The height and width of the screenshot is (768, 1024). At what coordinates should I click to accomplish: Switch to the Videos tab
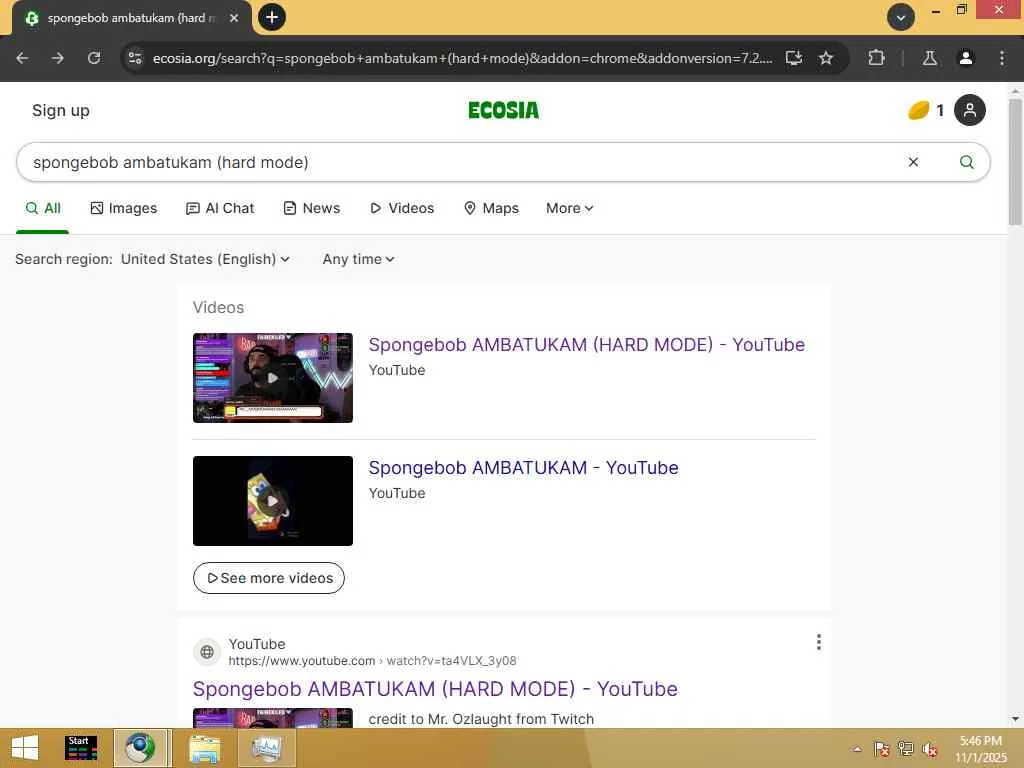click(x=402, y=208)
